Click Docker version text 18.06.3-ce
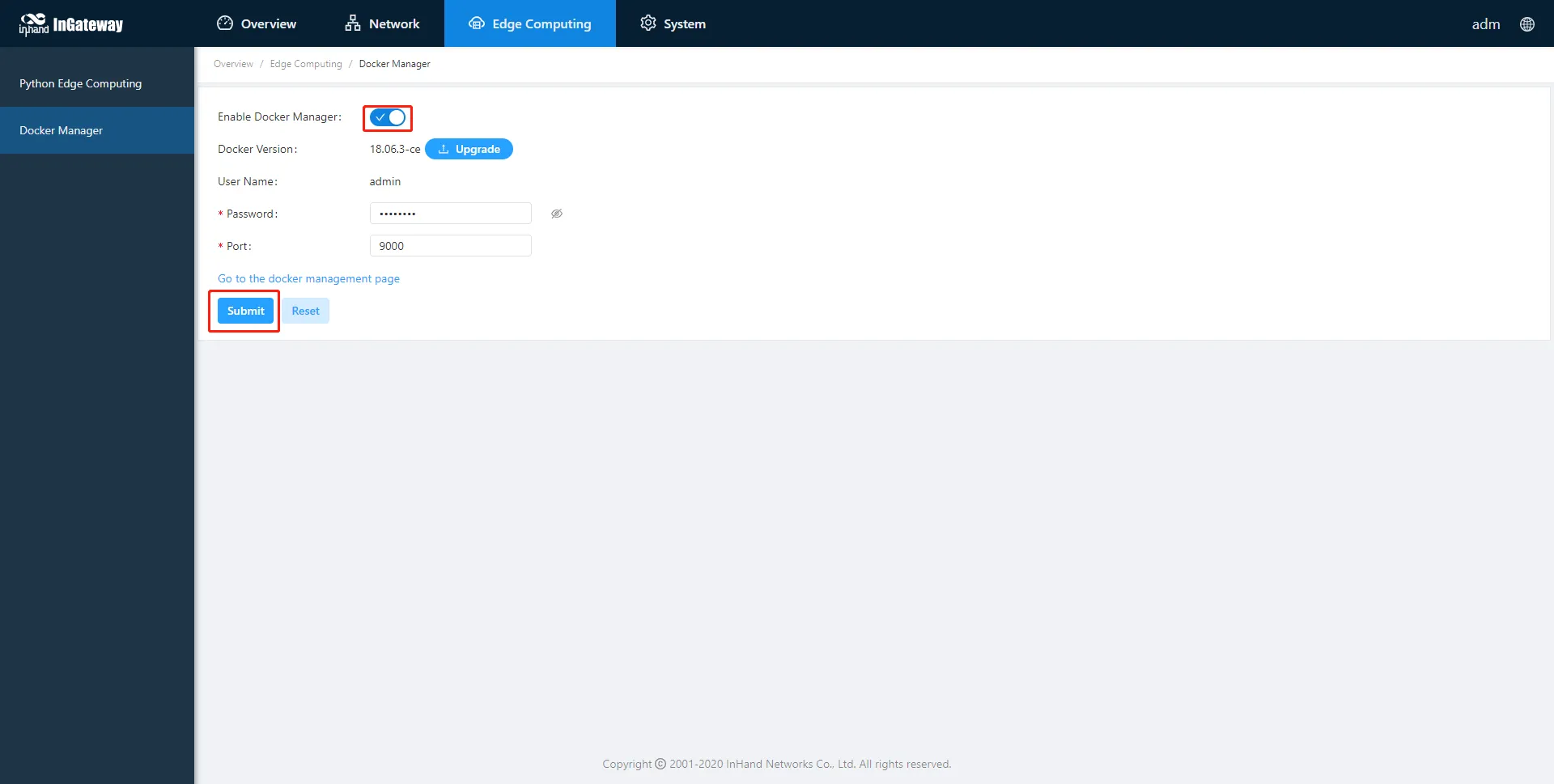 click(x=395, y=149)
